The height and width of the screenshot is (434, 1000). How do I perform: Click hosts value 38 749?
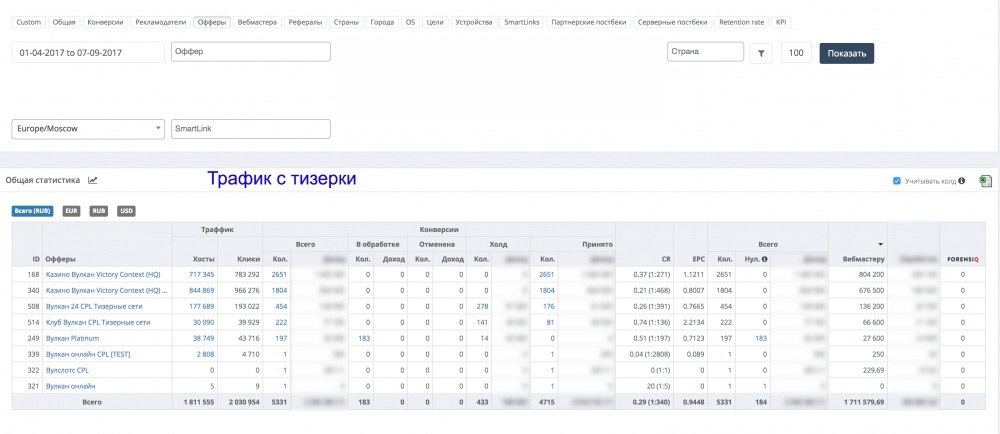tap(203, 338)
